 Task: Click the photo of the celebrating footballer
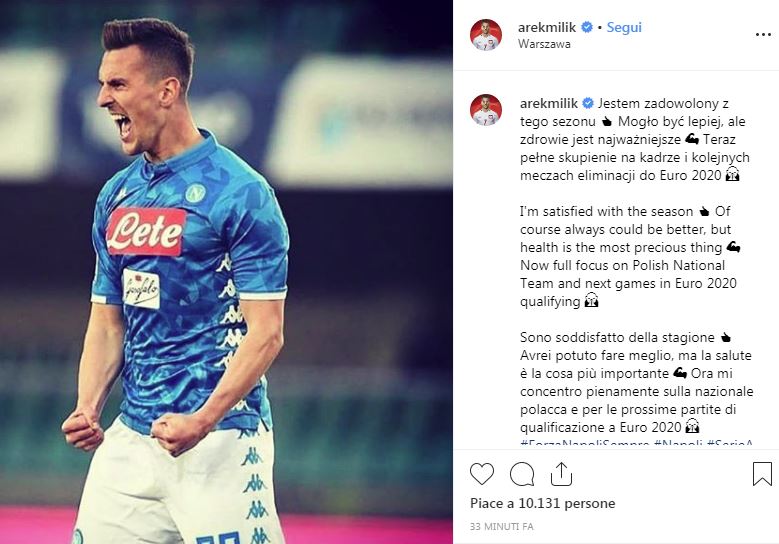tap(226, 272)
